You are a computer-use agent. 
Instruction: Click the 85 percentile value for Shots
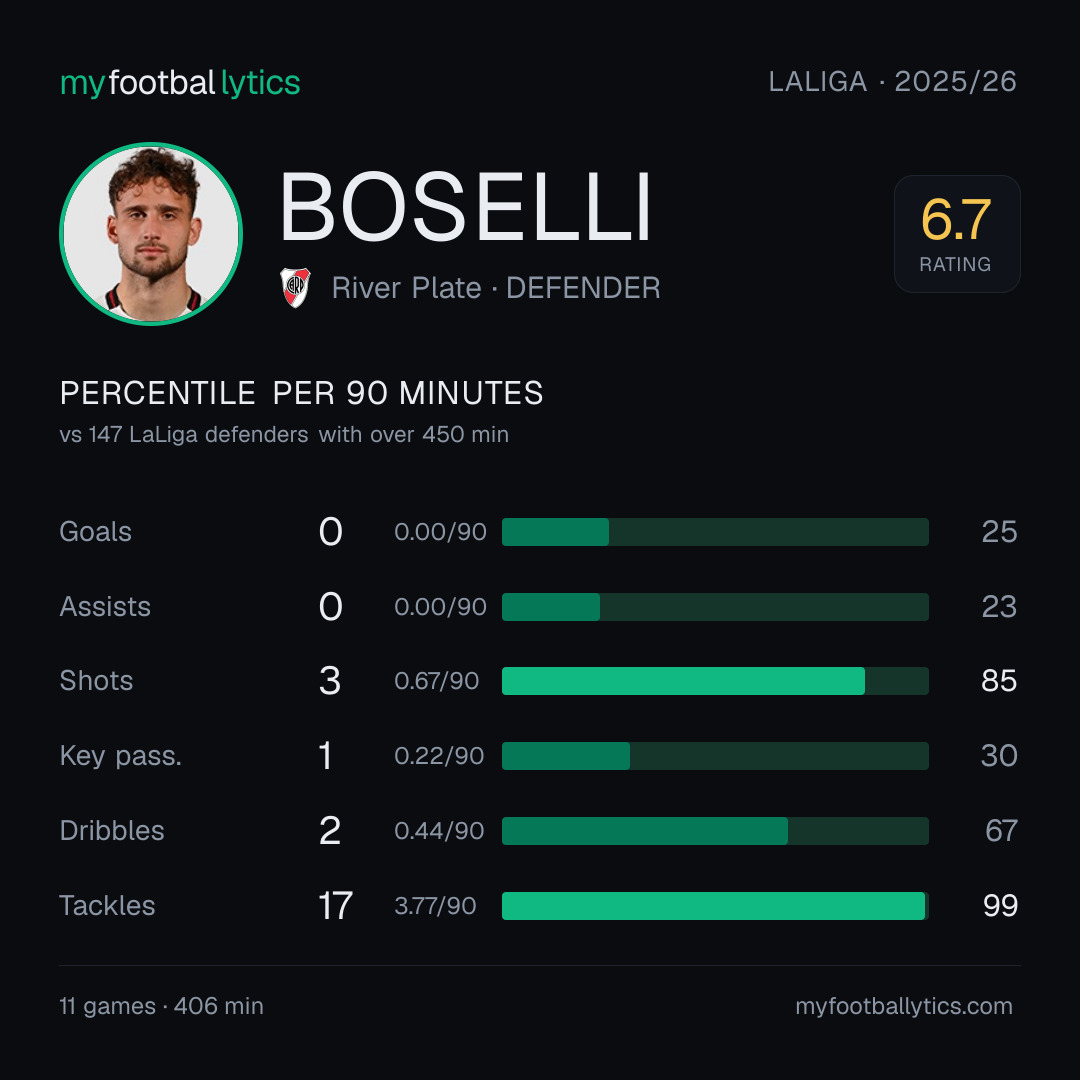pos(999,681)
